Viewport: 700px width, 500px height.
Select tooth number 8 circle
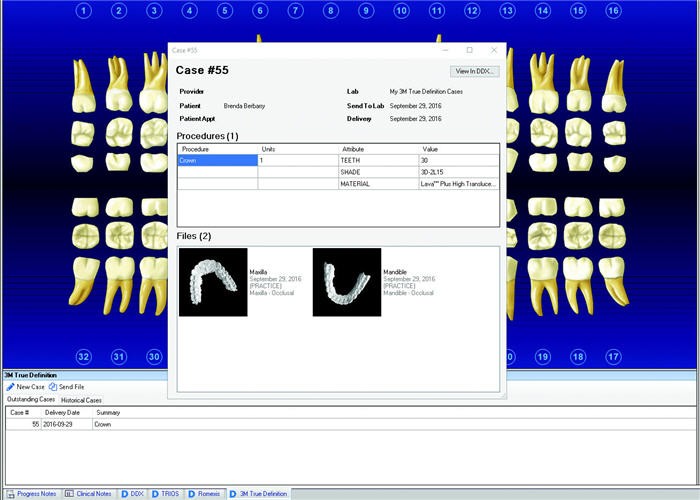pos(331,10)
